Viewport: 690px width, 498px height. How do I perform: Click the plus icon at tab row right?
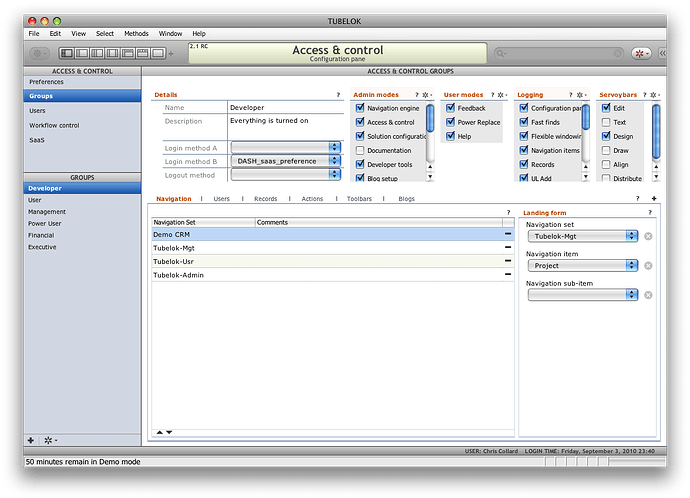tap(654, 198)
